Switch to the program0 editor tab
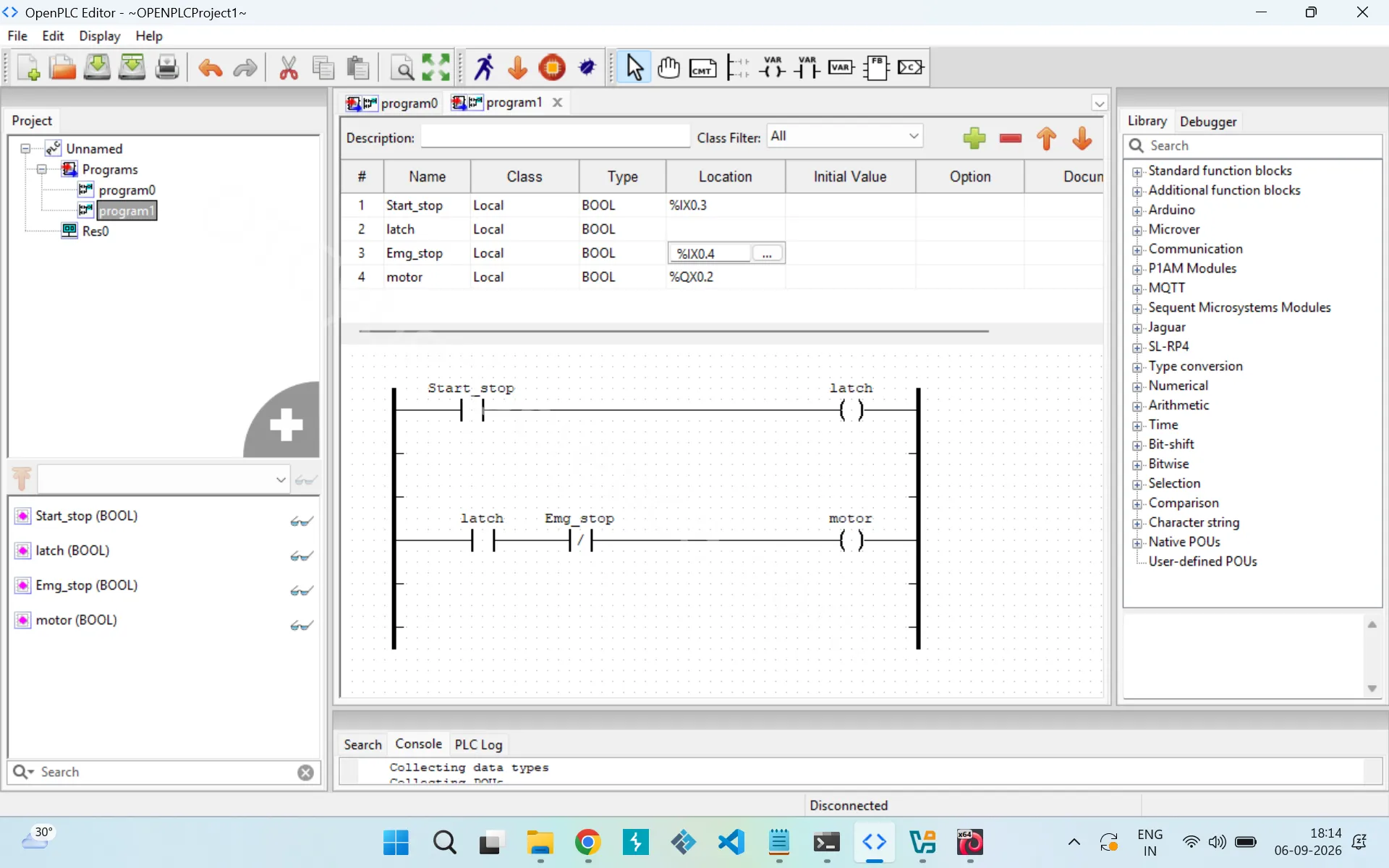 pyautogui.click(x=392, y=103)
